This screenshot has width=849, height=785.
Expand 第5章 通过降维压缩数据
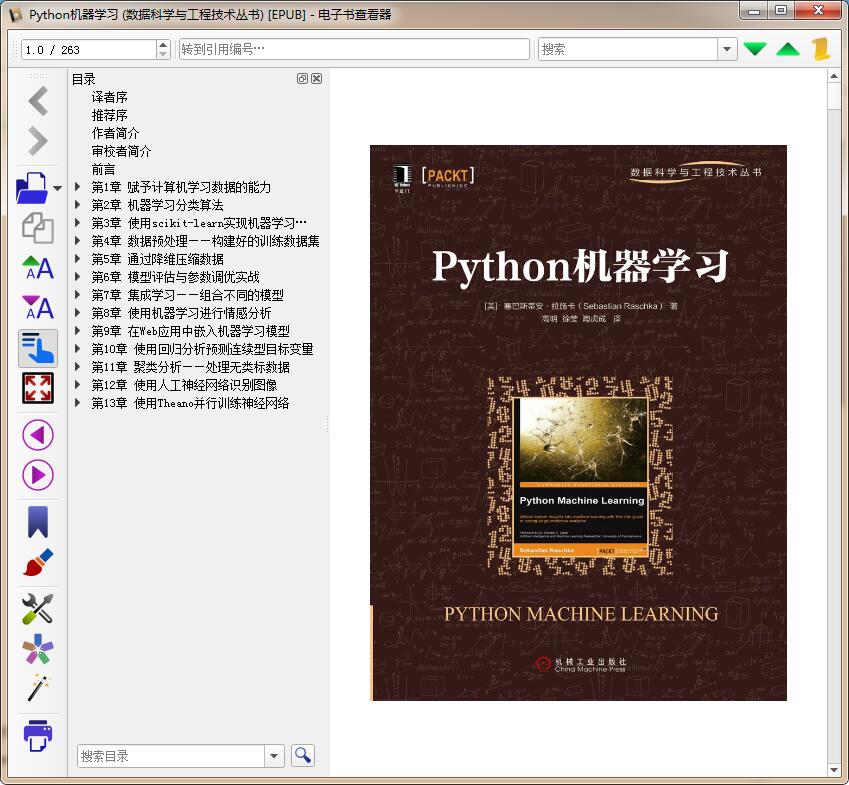pos(77,259)
